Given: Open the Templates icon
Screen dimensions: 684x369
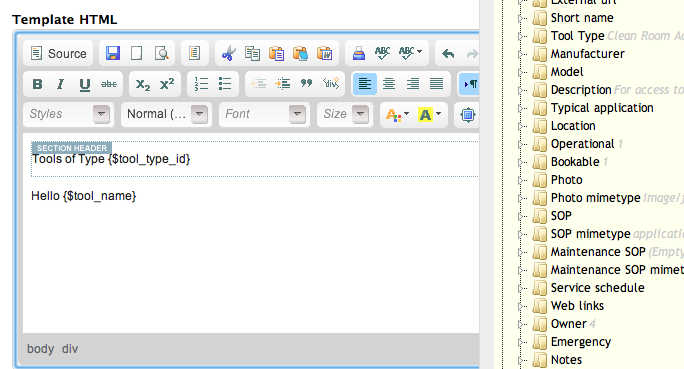Looking at the screenshot, I should 194,54.
